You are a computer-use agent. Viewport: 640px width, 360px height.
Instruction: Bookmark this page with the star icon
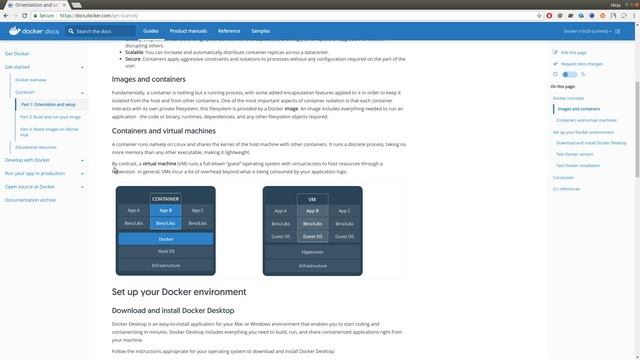539,16
